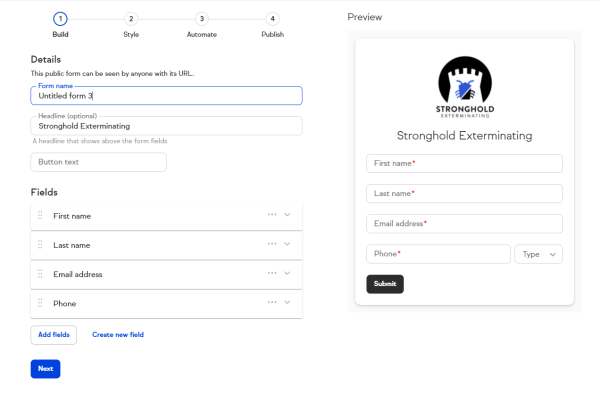The width and height of the screenshot is (600, 410).
Task: Open the three-dot menu for First name
Action: pos(272,214)
